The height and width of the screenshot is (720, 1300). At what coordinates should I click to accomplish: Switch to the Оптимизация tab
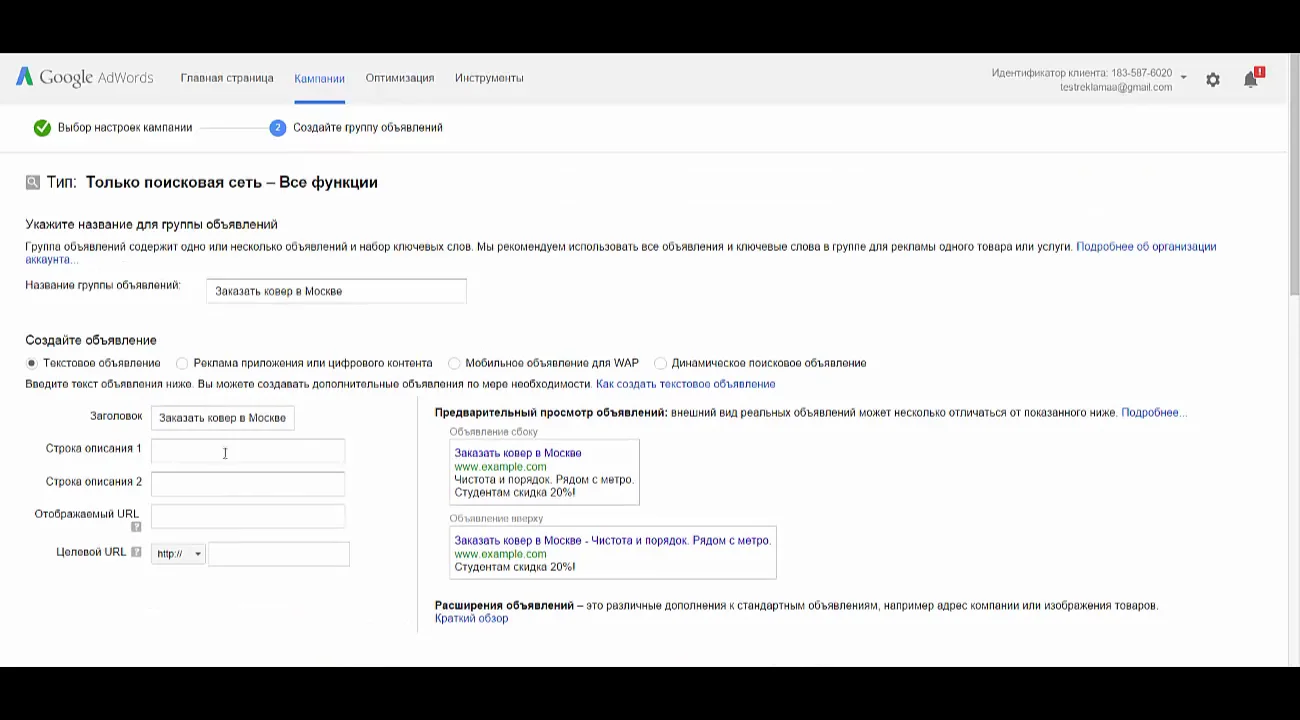(x=400, y=78)
